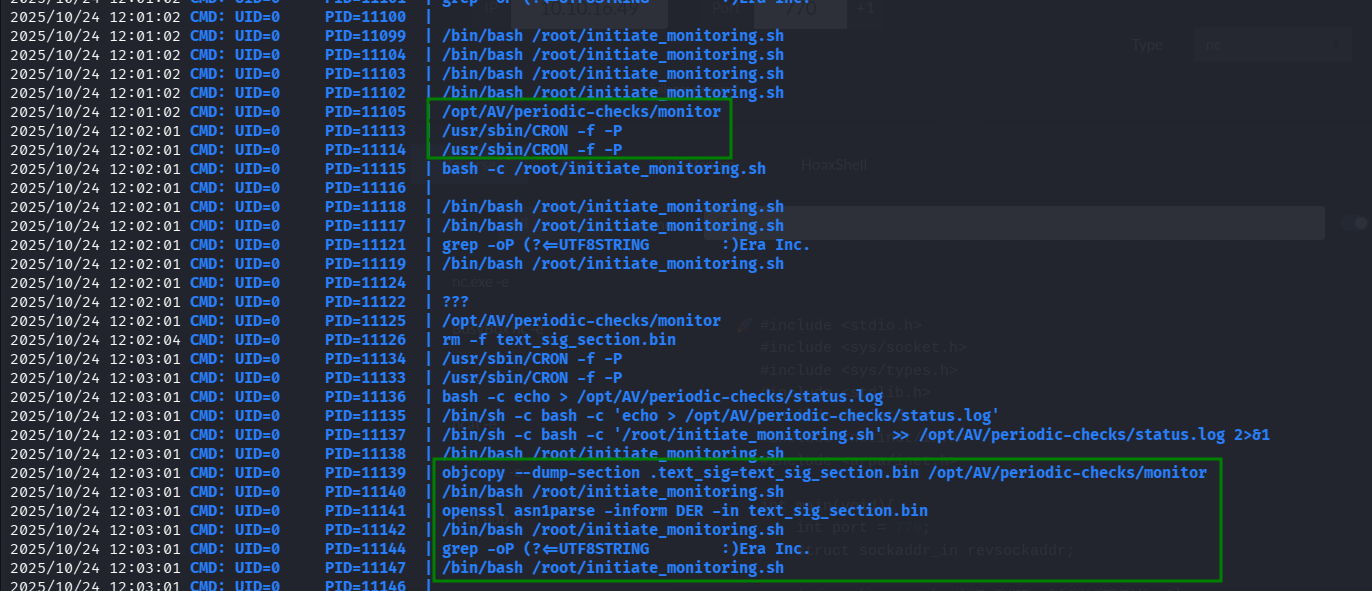This screenshot has width=1372, height=591.
Task: Click PID=11105 in the process list
Action: point(365,112)
